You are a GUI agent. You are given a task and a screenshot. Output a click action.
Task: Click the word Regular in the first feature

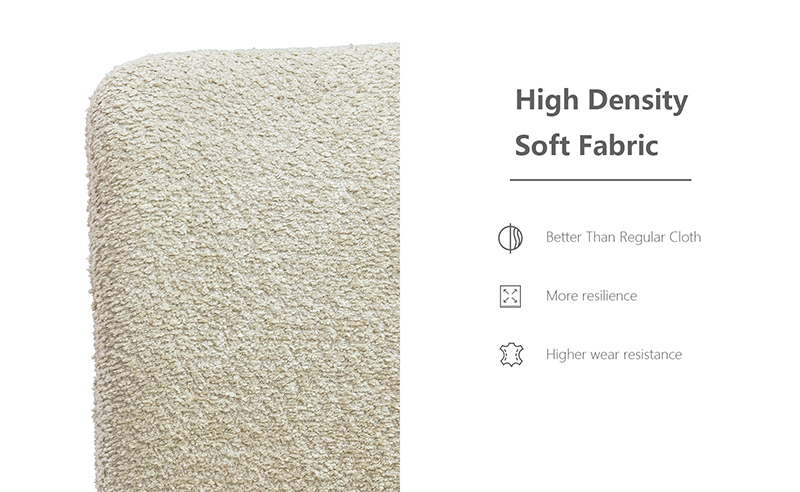coord(643,237)
